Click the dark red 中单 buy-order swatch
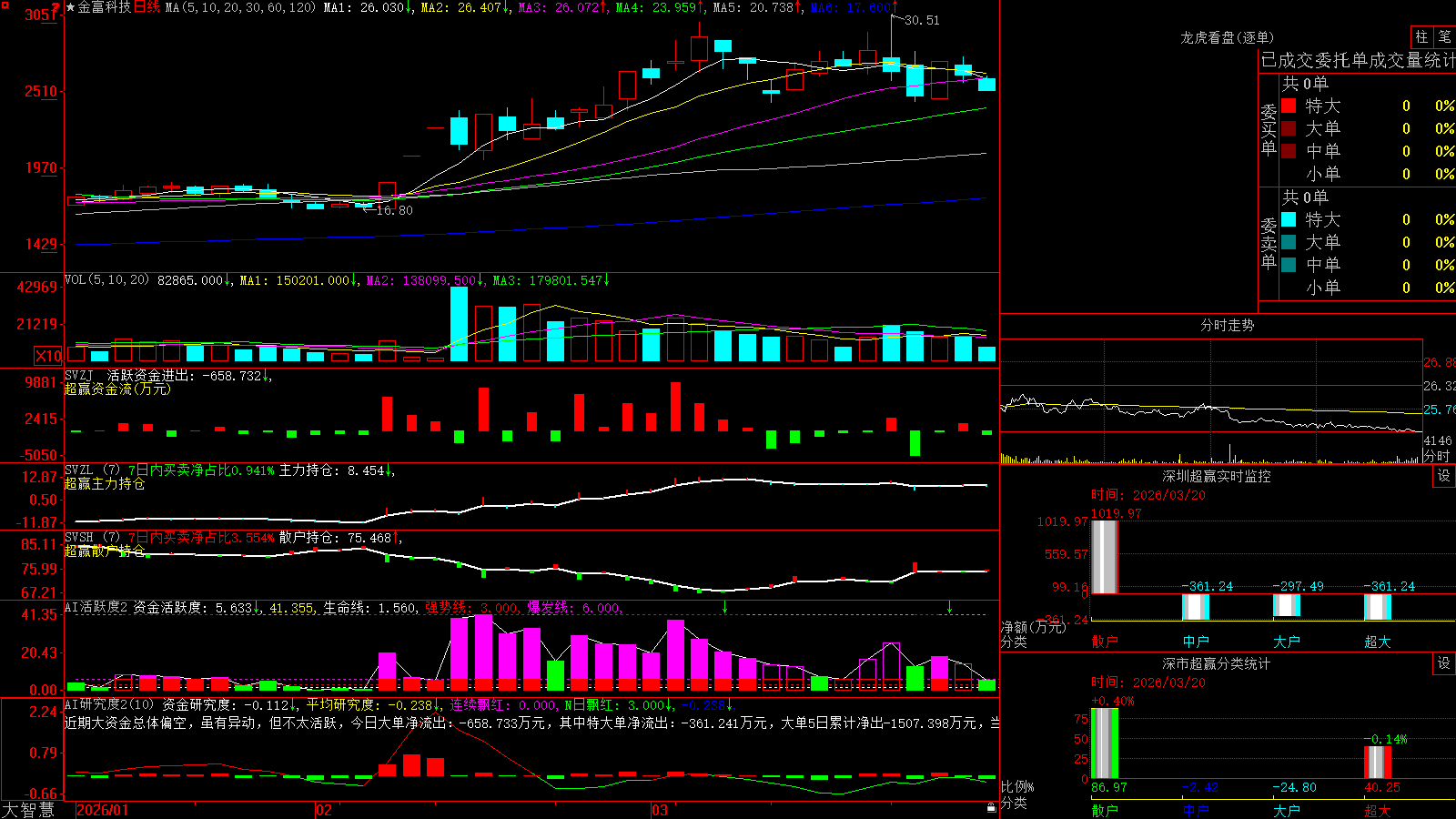The width and height of the screenshot is (1456, 819). [x=1289, y=151]
